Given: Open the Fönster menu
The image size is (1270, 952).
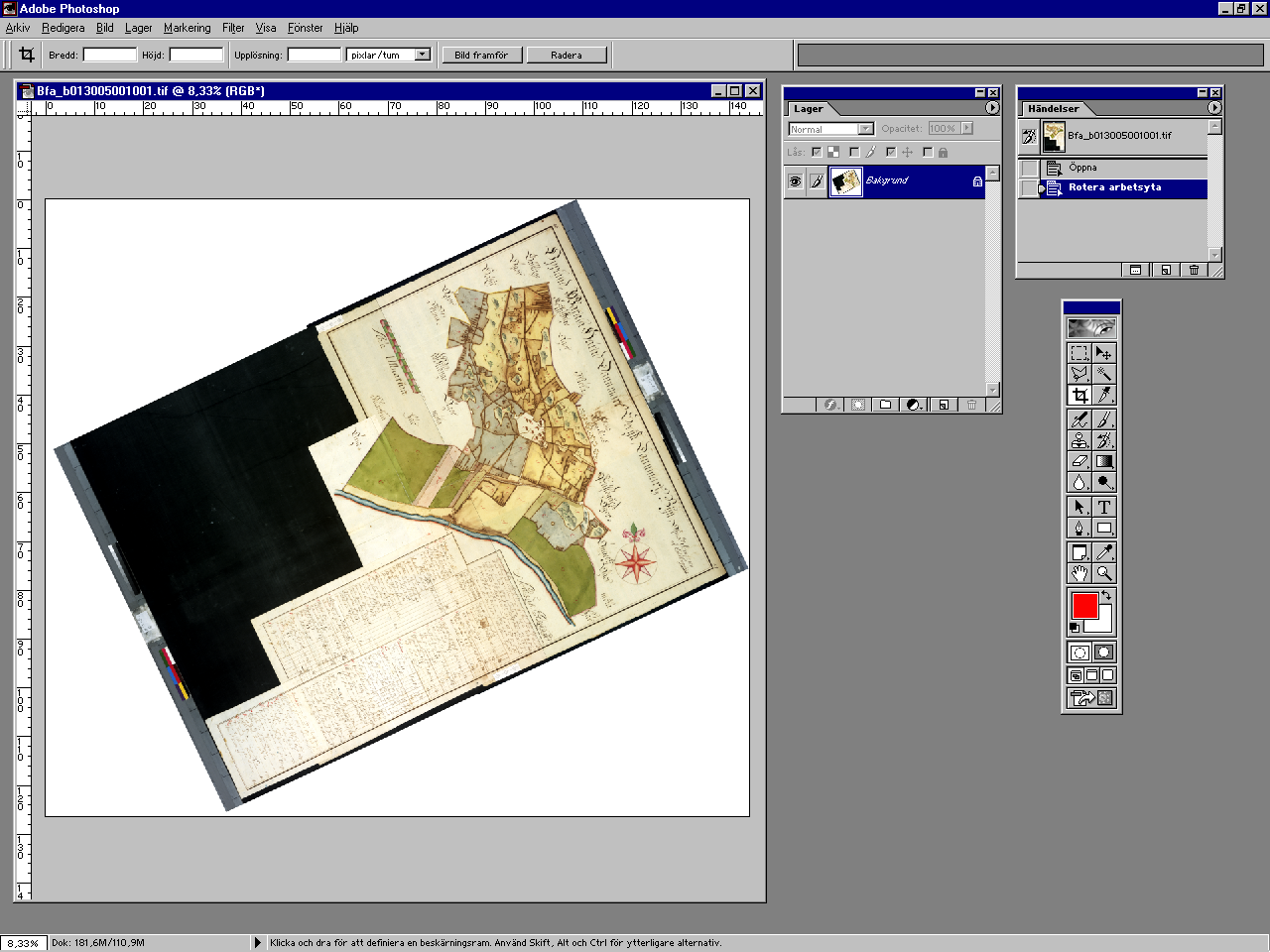Looking at the screenshot, I should point(306,28).
